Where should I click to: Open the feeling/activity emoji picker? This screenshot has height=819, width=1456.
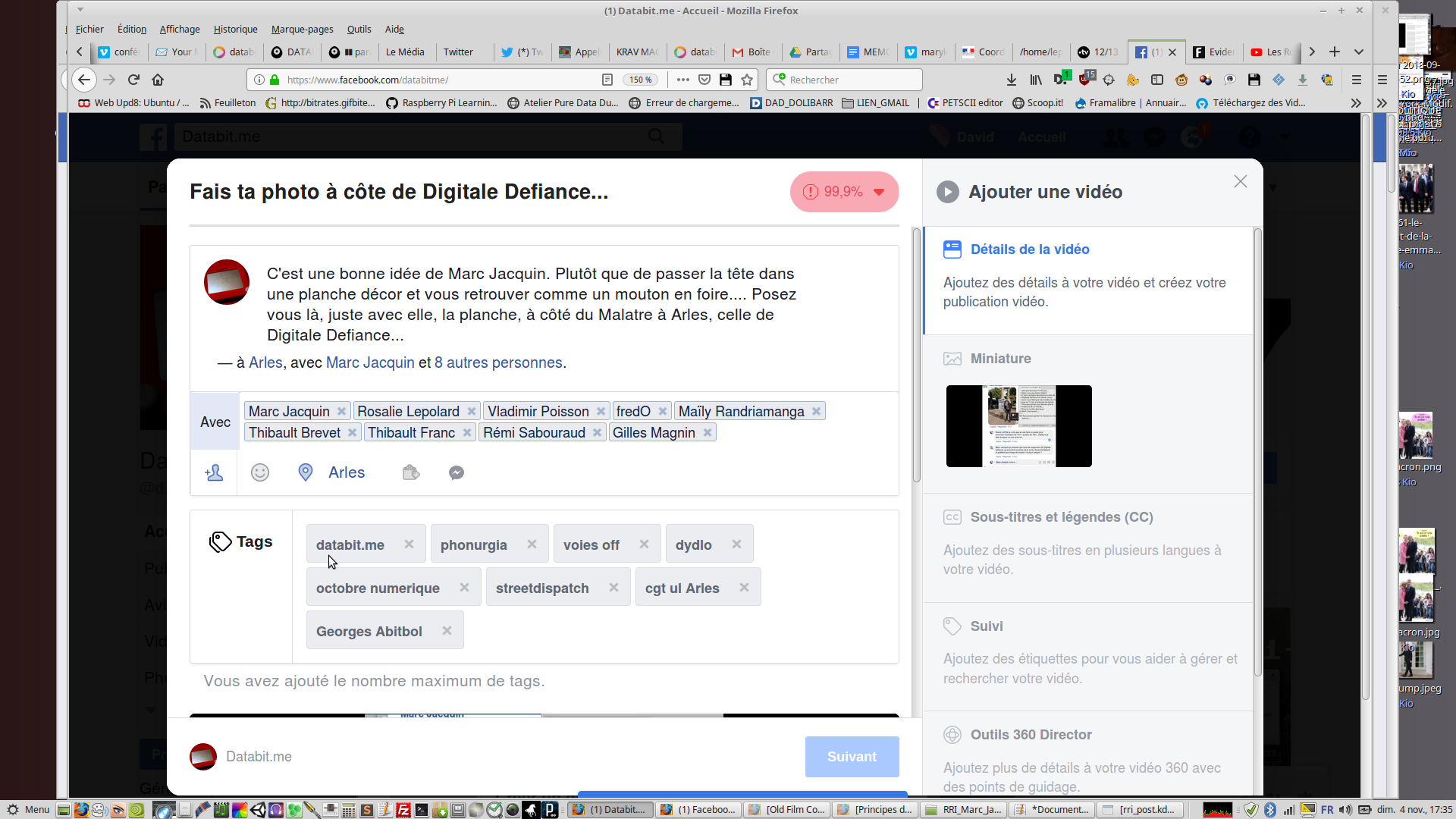260,473
